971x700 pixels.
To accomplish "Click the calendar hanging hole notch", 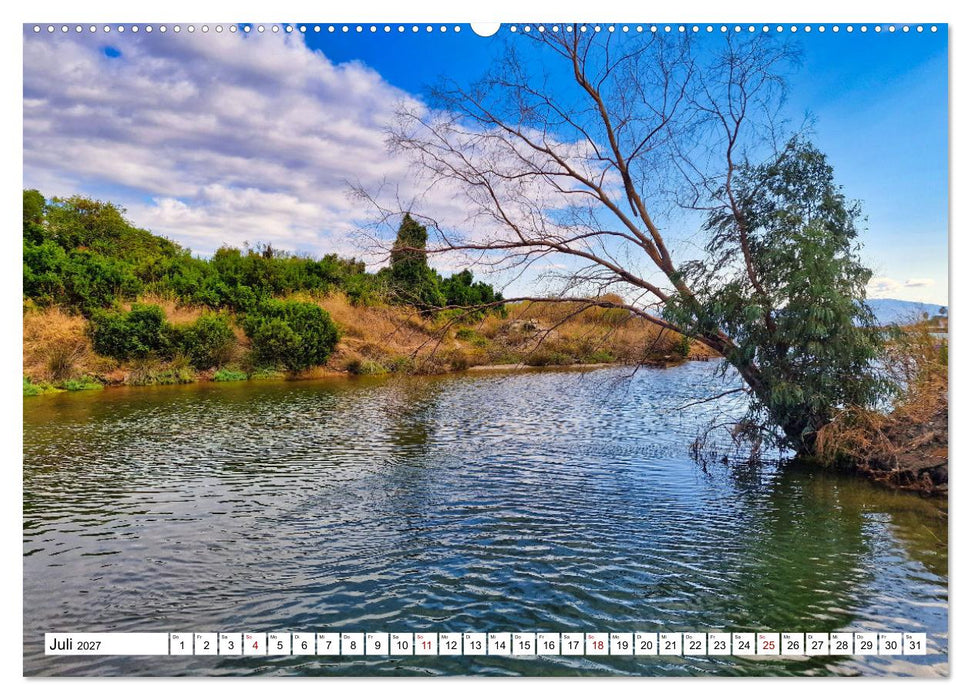I will (x=486, y=29).
